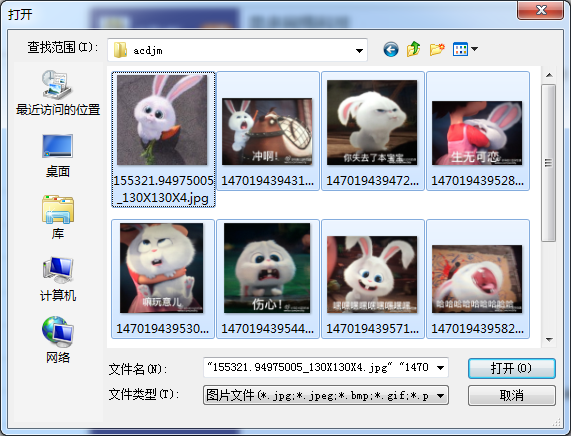Expand the 文件类型 dropdown arrow
The image size is (571, 436).
[440, 396]
